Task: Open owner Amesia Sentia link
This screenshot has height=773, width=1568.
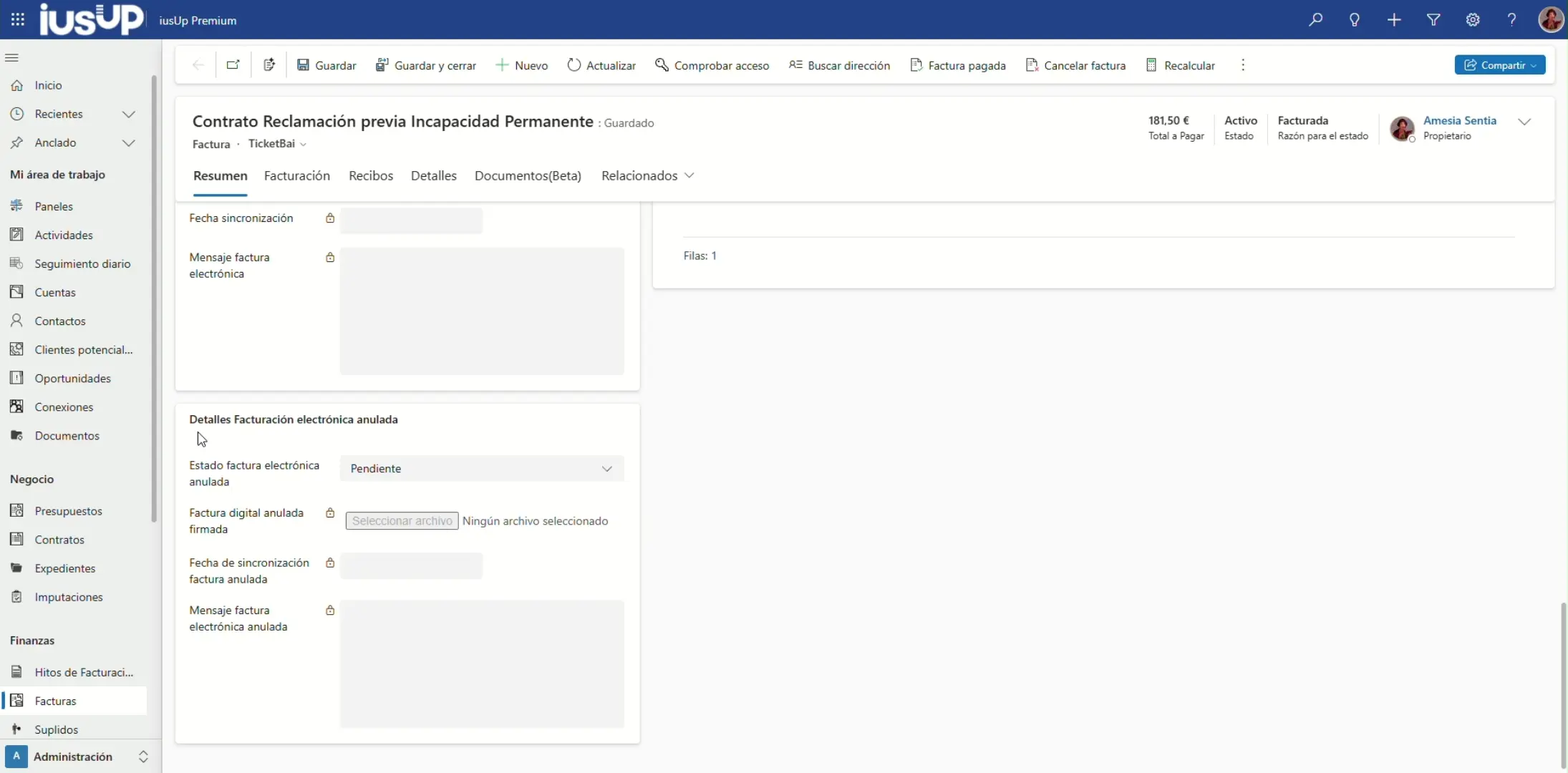Action: click(1459, 120)
